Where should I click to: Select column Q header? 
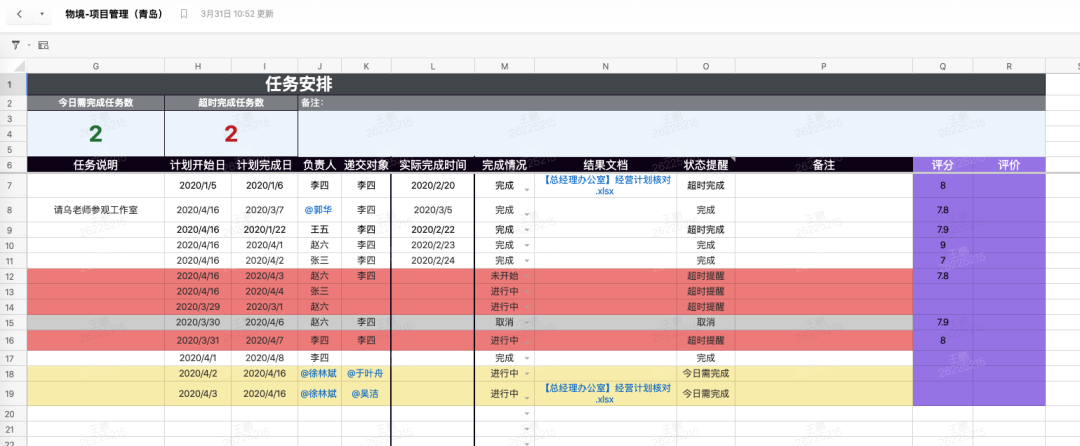tap(942, 66)
